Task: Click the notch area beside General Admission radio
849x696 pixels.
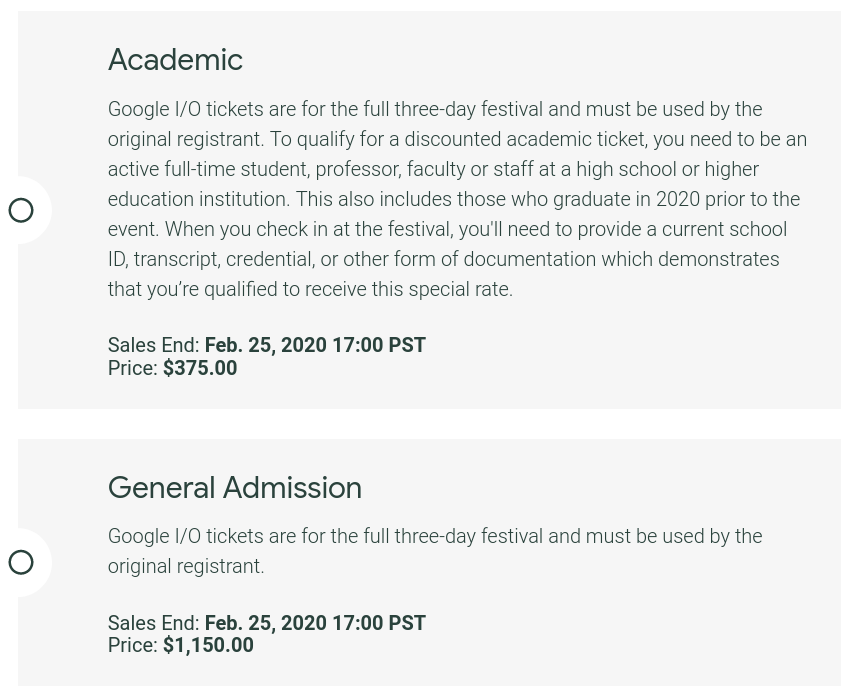Action: [40, 562]
